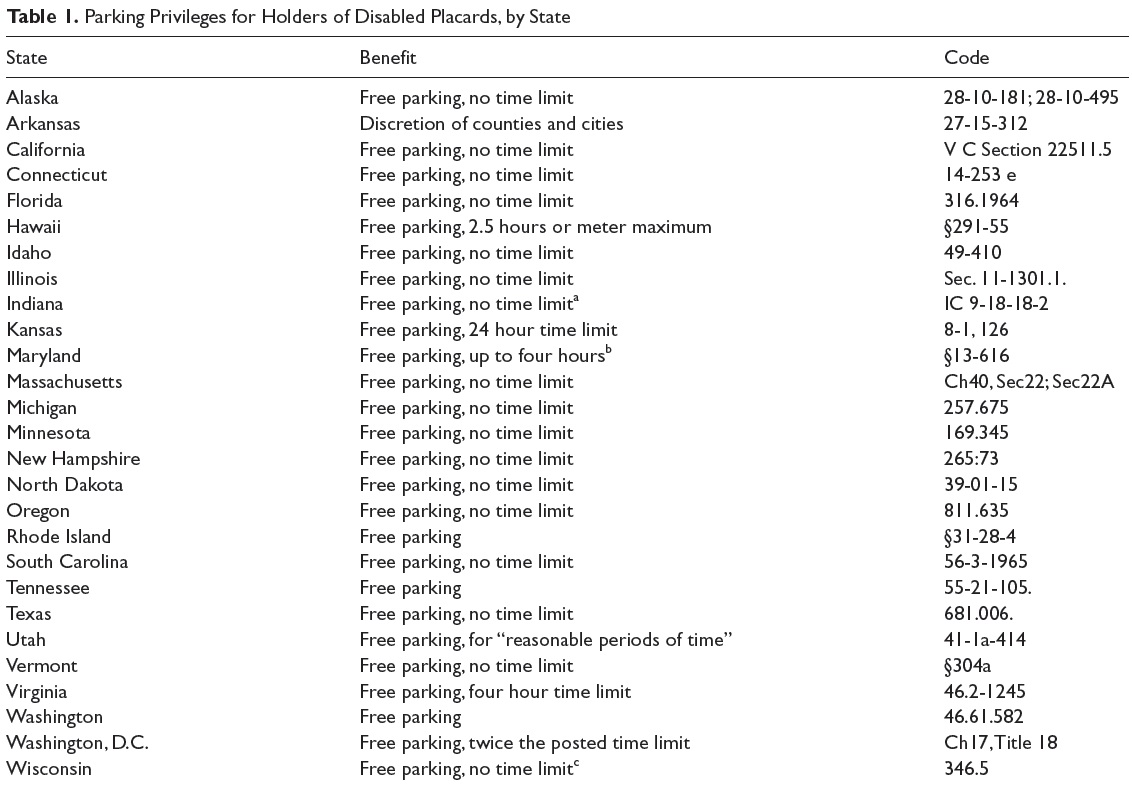Screen dimensions: 1132x788
Task: Select the Massachusetts code Ch40, Sec22; Sec22A
Action: [x=1030, y=381]
